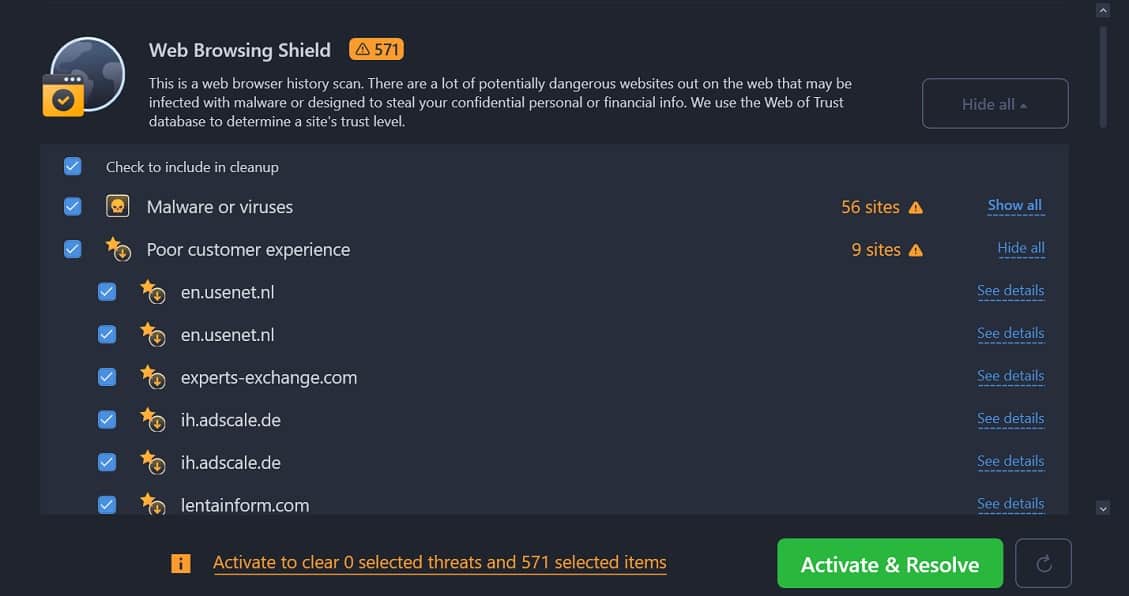Toggle the Malware or viruses checkbox

tap(73, 207)
